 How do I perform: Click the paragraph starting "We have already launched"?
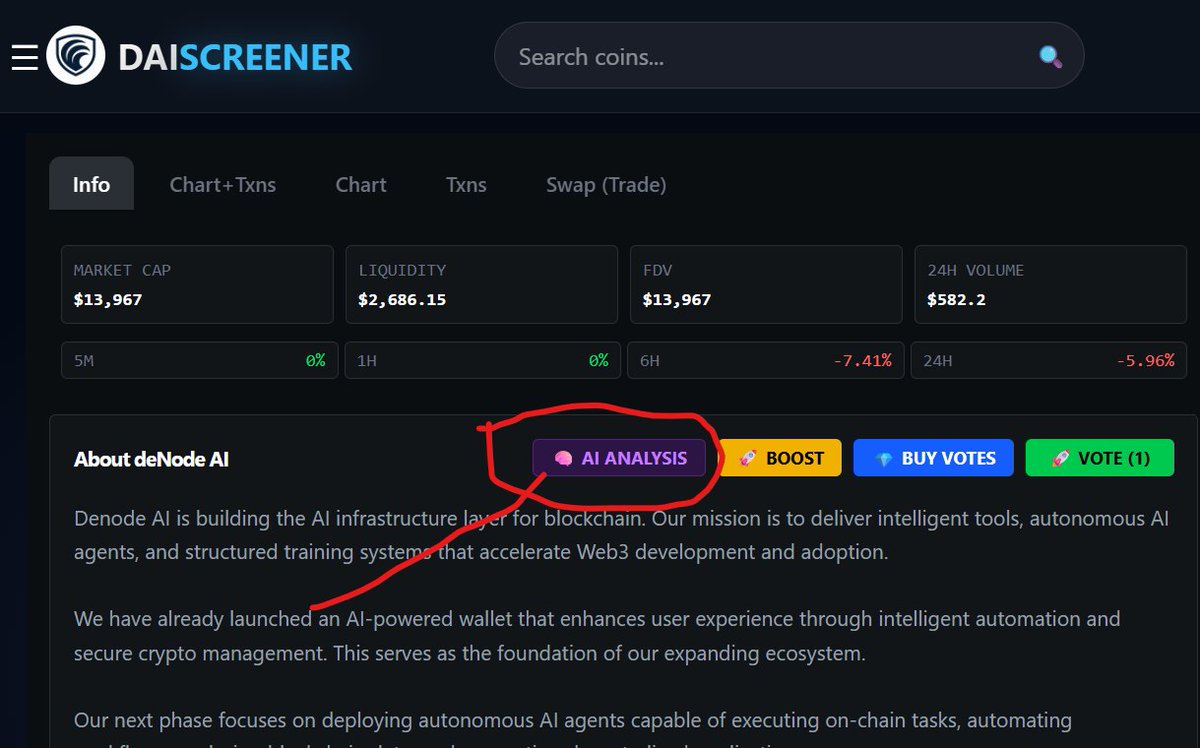point(597,636)
